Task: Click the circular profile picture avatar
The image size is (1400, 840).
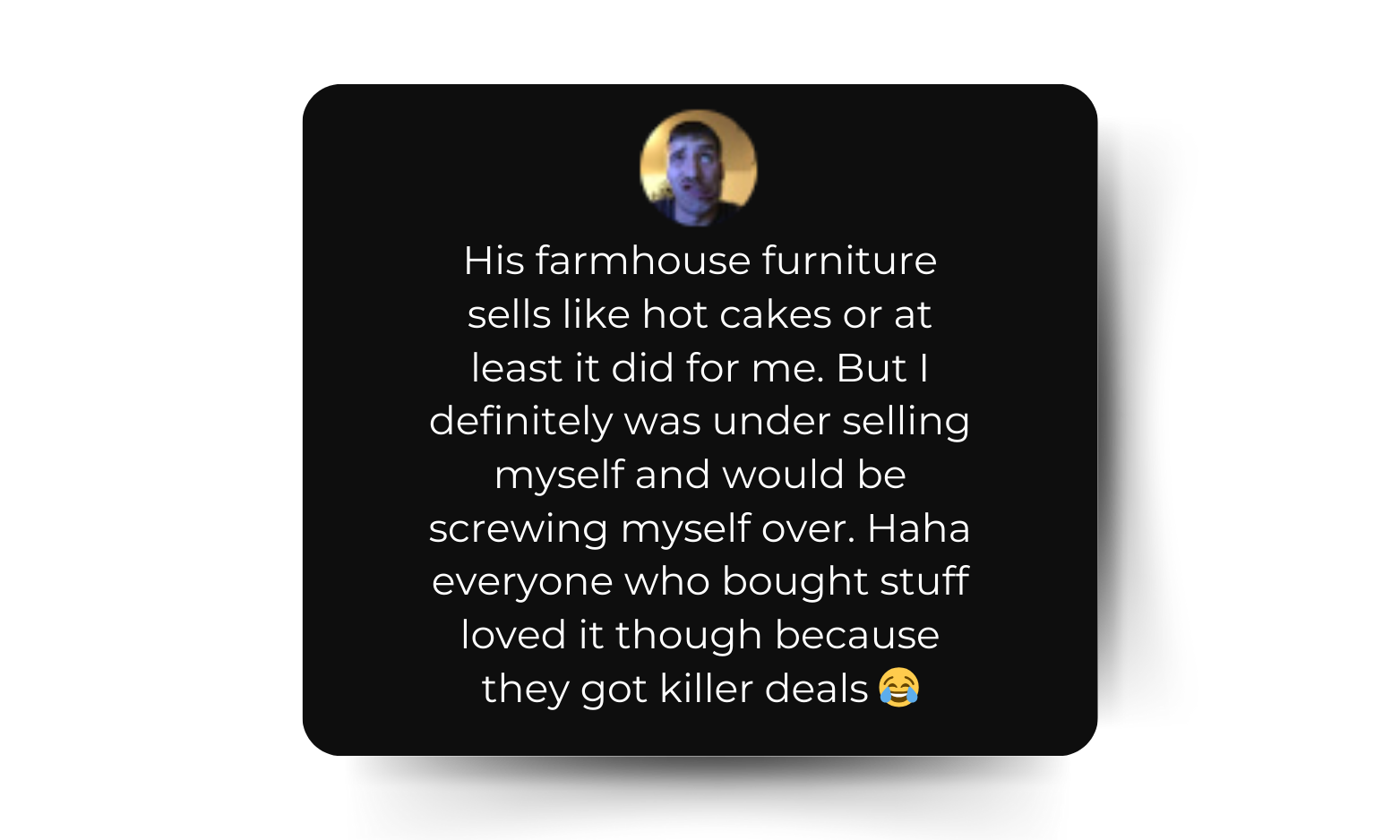Action: [699, 168]
